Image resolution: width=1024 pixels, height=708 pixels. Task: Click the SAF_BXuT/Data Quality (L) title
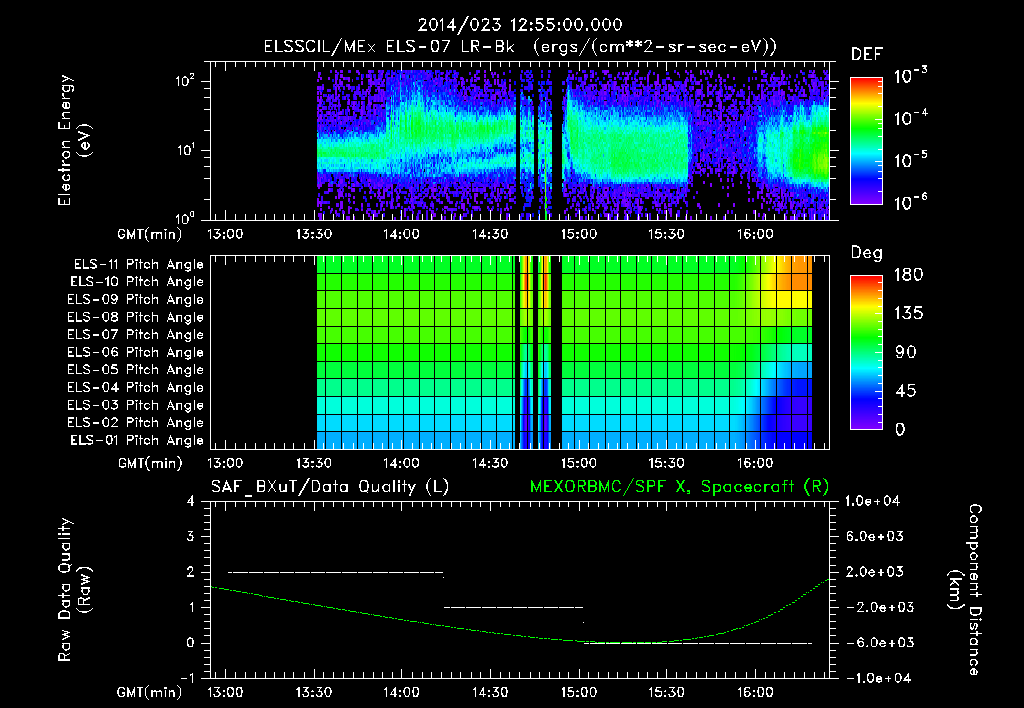330,487
